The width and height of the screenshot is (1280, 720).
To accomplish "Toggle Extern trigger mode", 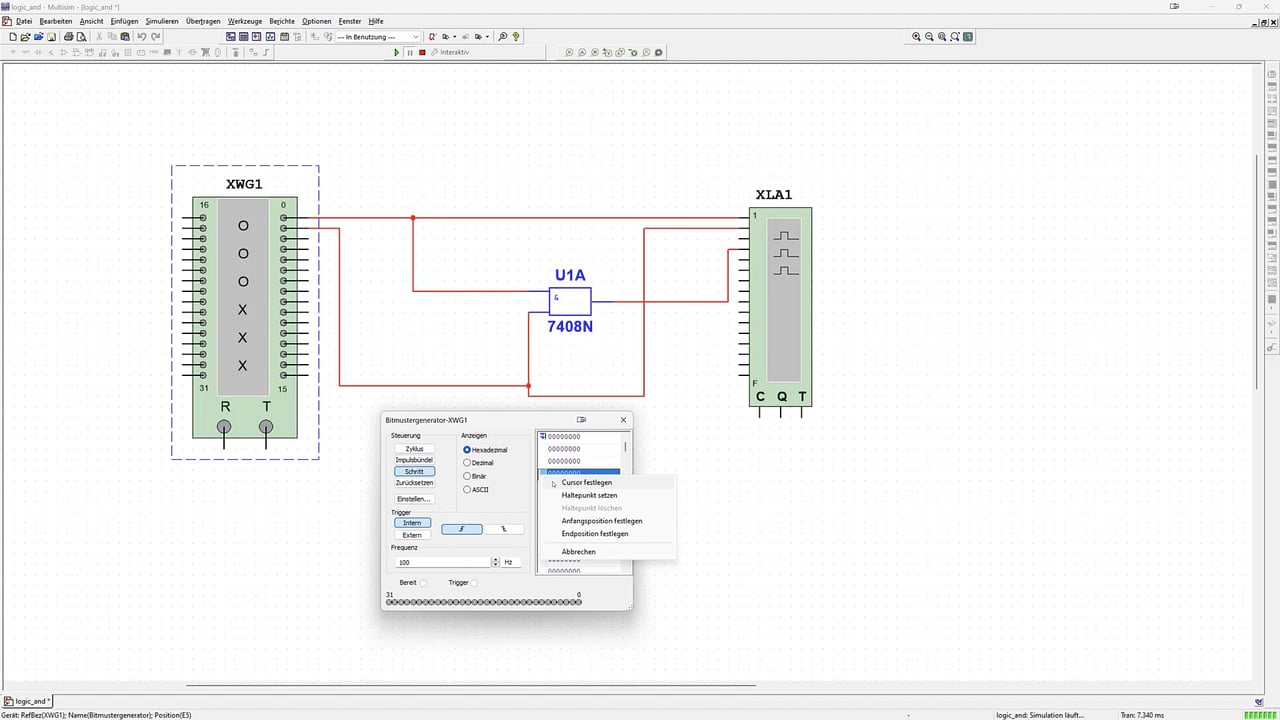I will point(412,535).
